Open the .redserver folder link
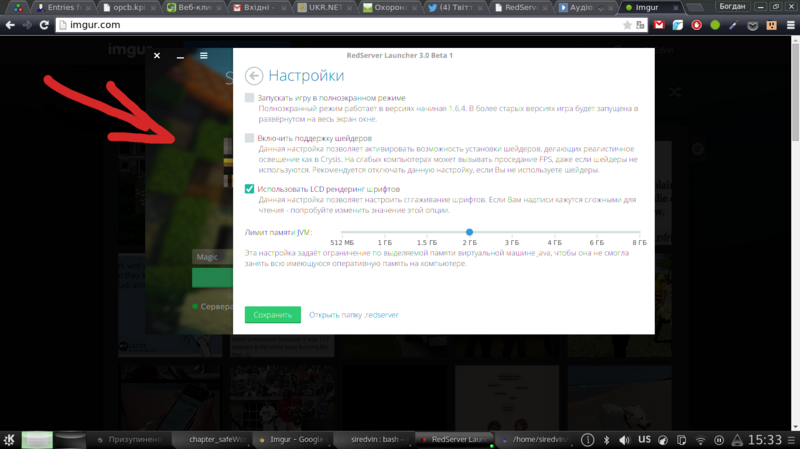 click(x=354, y=315)
